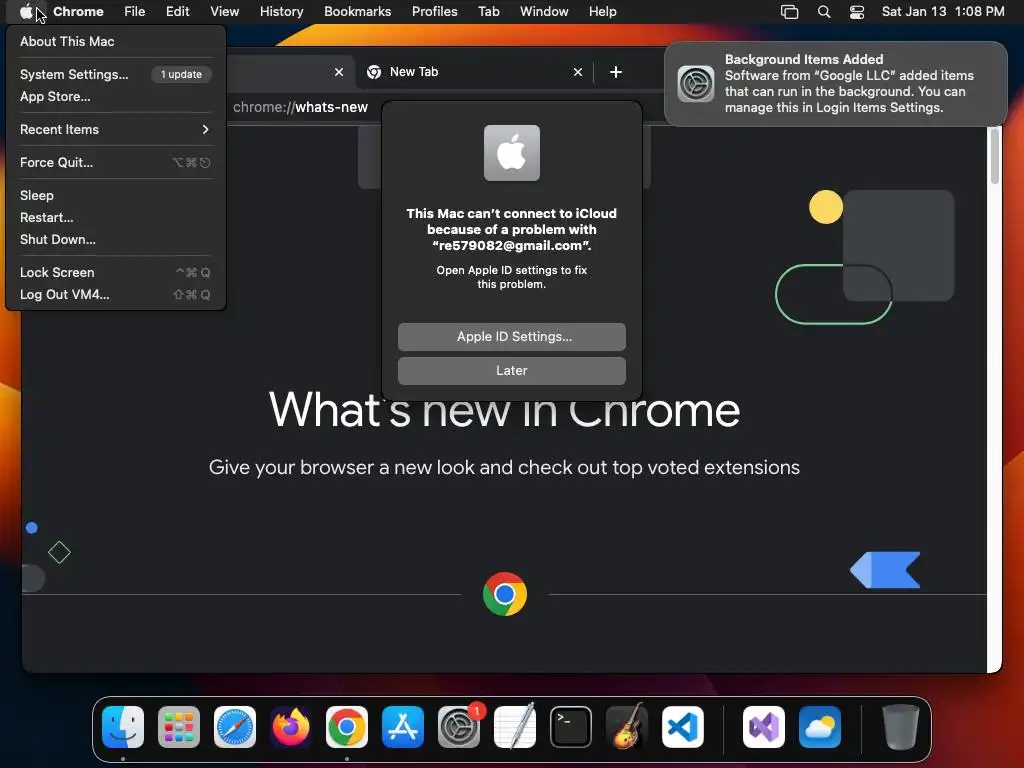Launch Firefox from the dock

(291, 727)
